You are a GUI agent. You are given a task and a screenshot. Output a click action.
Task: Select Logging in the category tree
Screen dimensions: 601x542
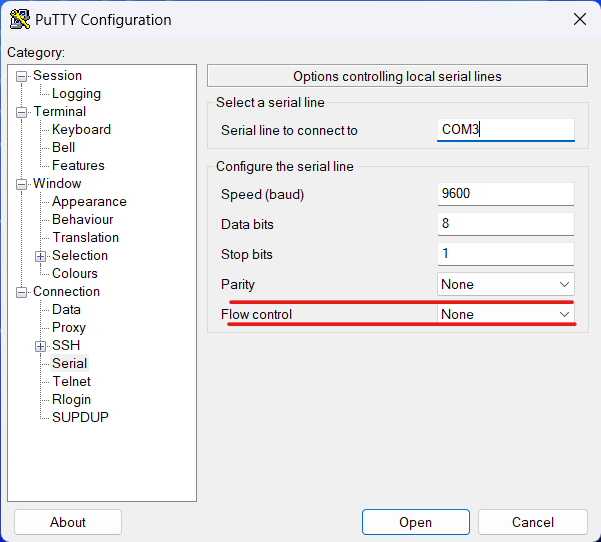pyautogui.click(x=76, y=94)
